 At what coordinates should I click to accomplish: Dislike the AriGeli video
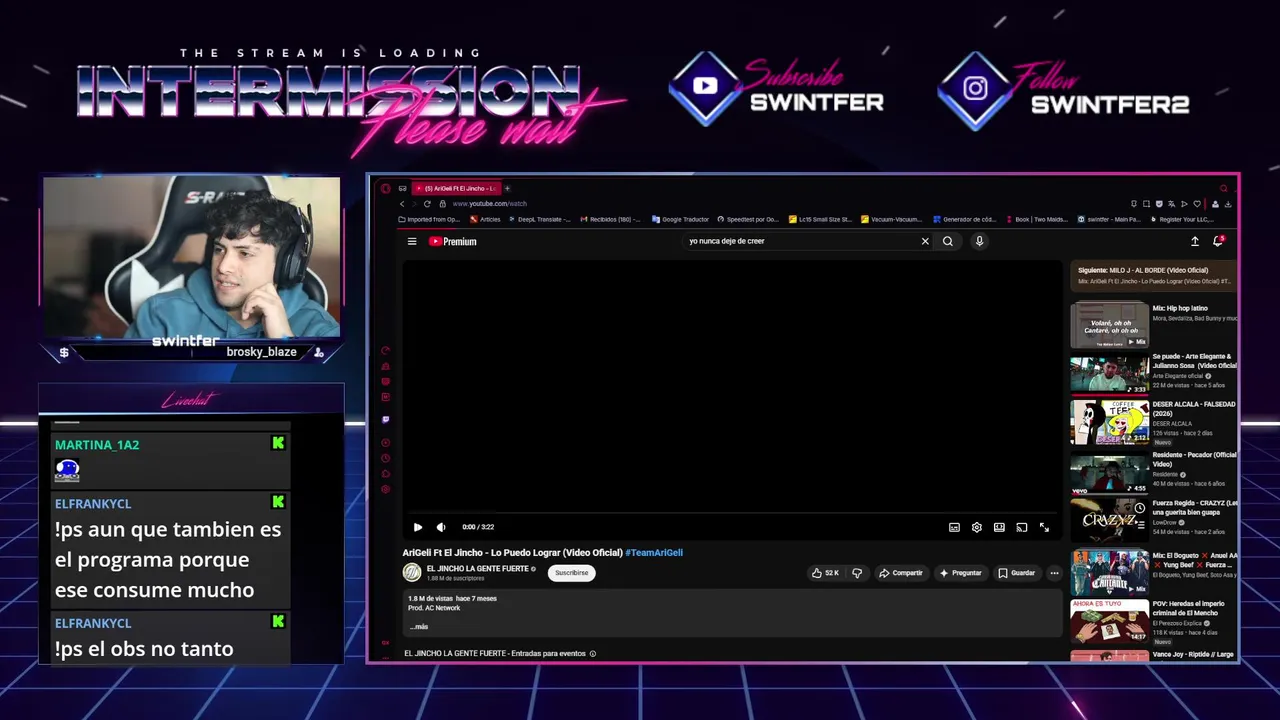click(856, 573)
